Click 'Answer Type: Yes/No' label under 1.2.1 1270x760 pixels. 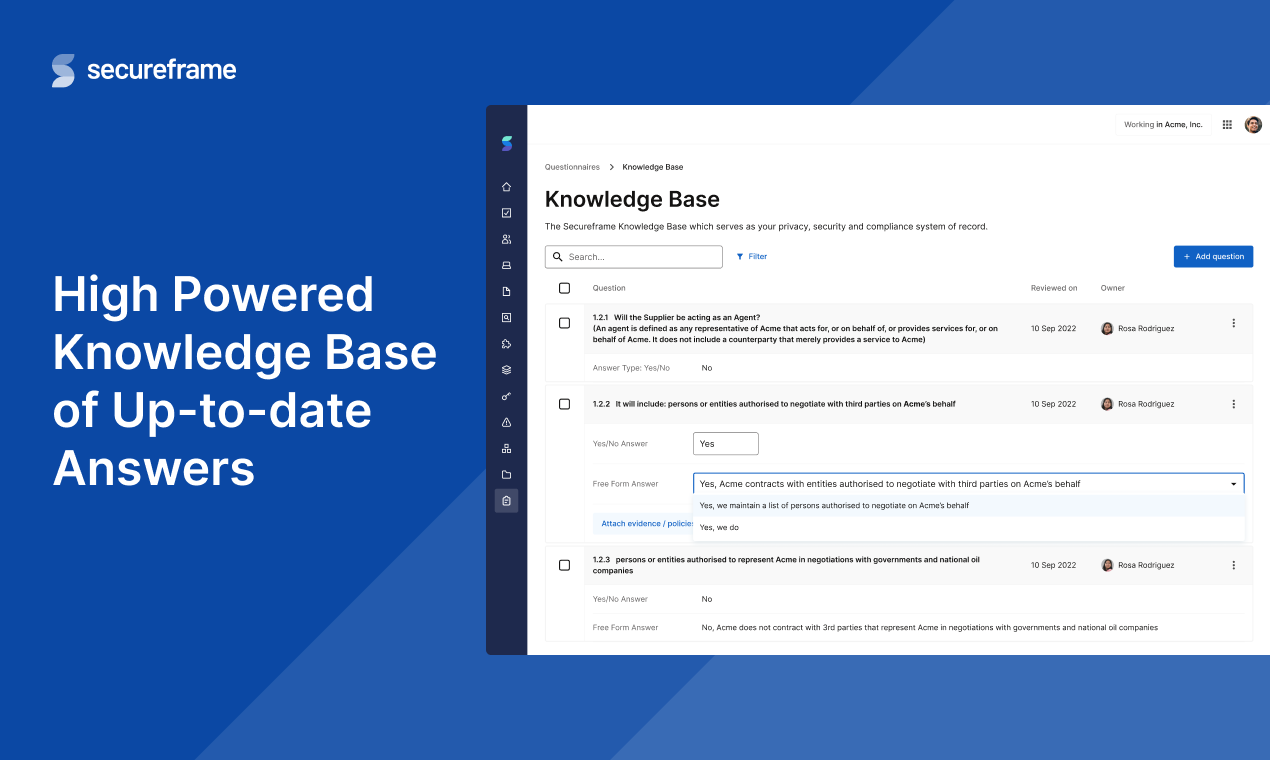tap(631, 368)
